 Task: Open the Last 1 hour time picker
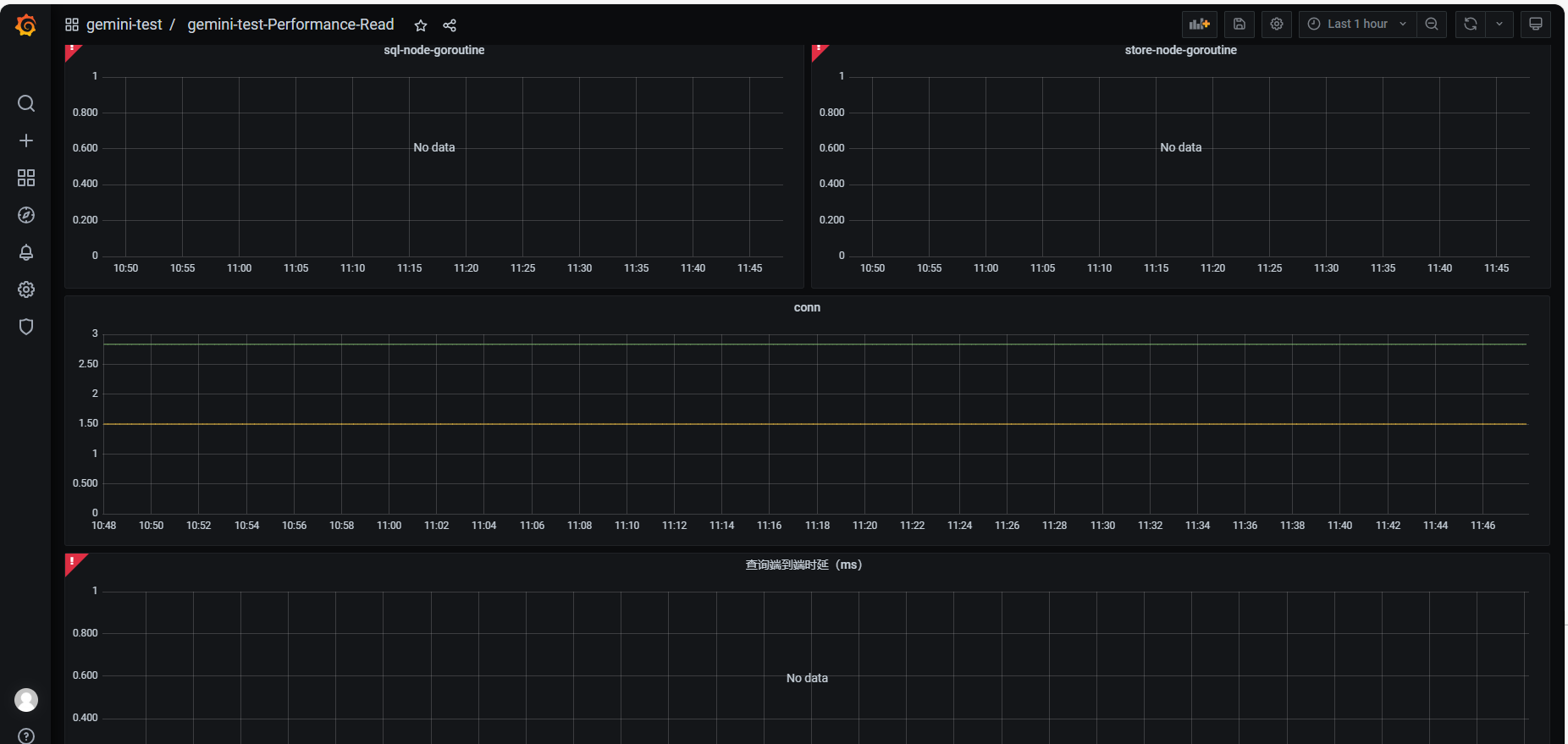pyautogui.click(x=1357, y=24)
